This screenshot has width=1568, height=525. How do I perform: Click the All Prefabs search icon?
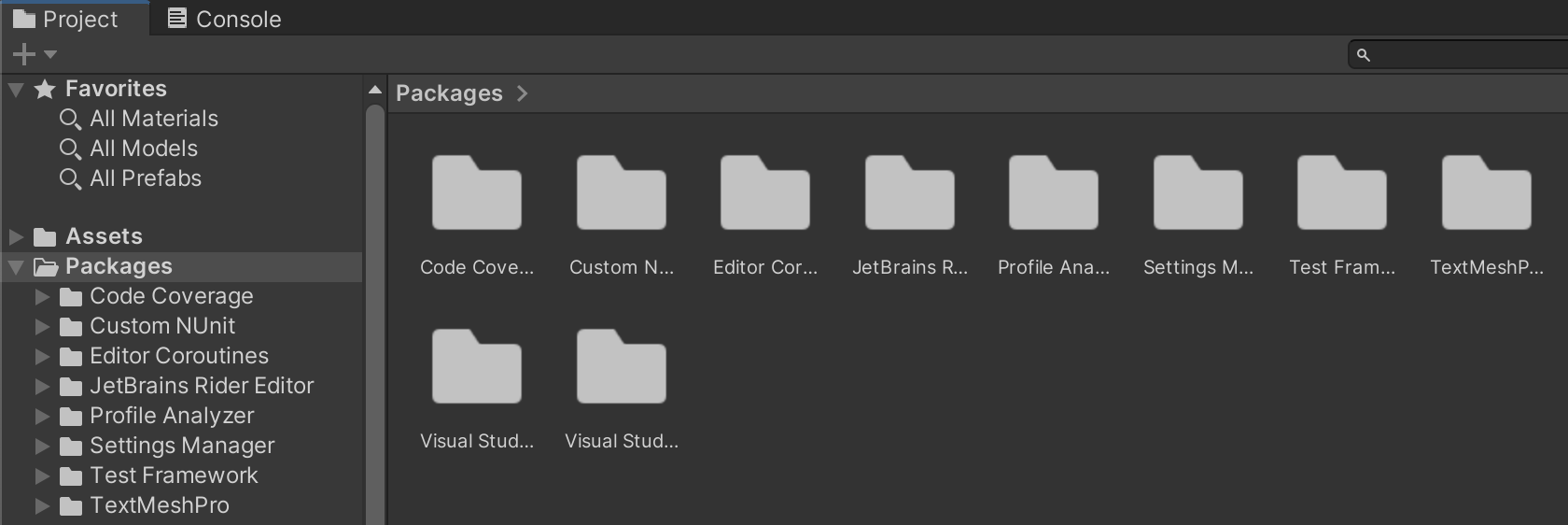click(x=70, y=179)
